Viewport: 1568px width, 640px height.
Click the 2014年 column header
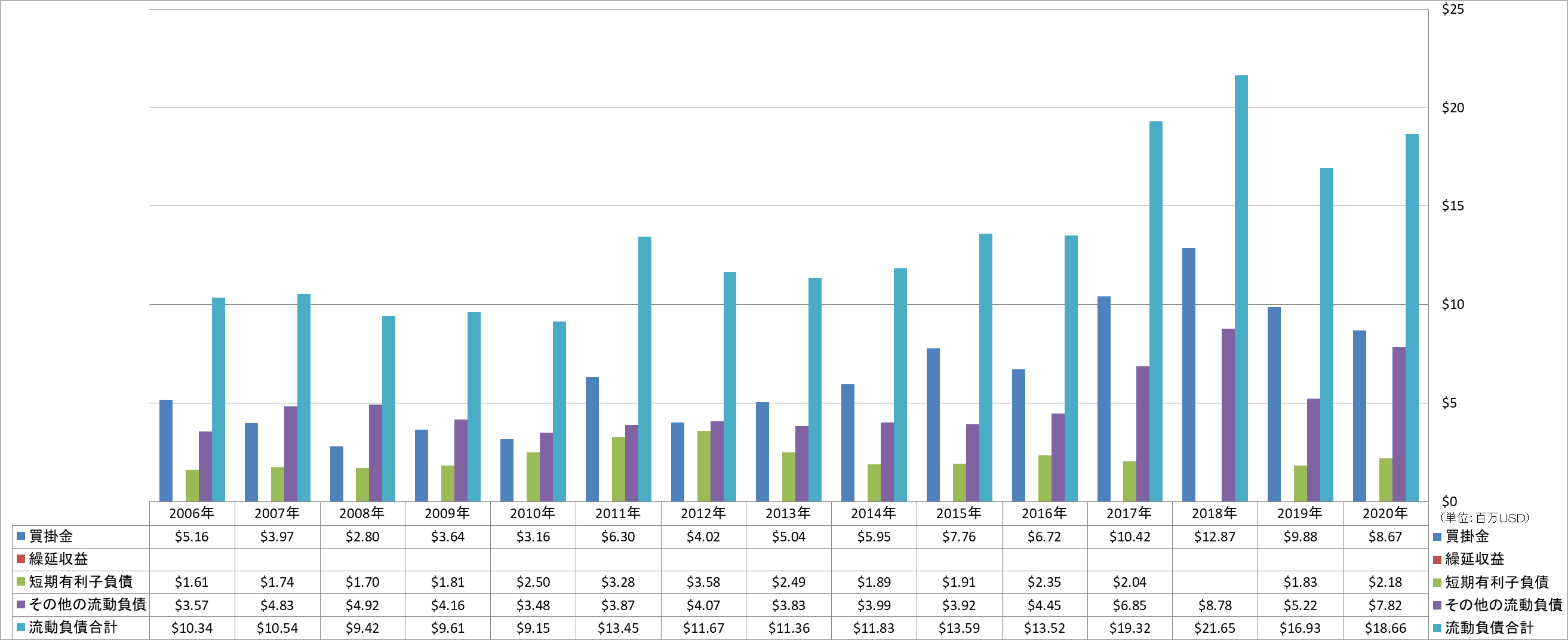(874, 513)
